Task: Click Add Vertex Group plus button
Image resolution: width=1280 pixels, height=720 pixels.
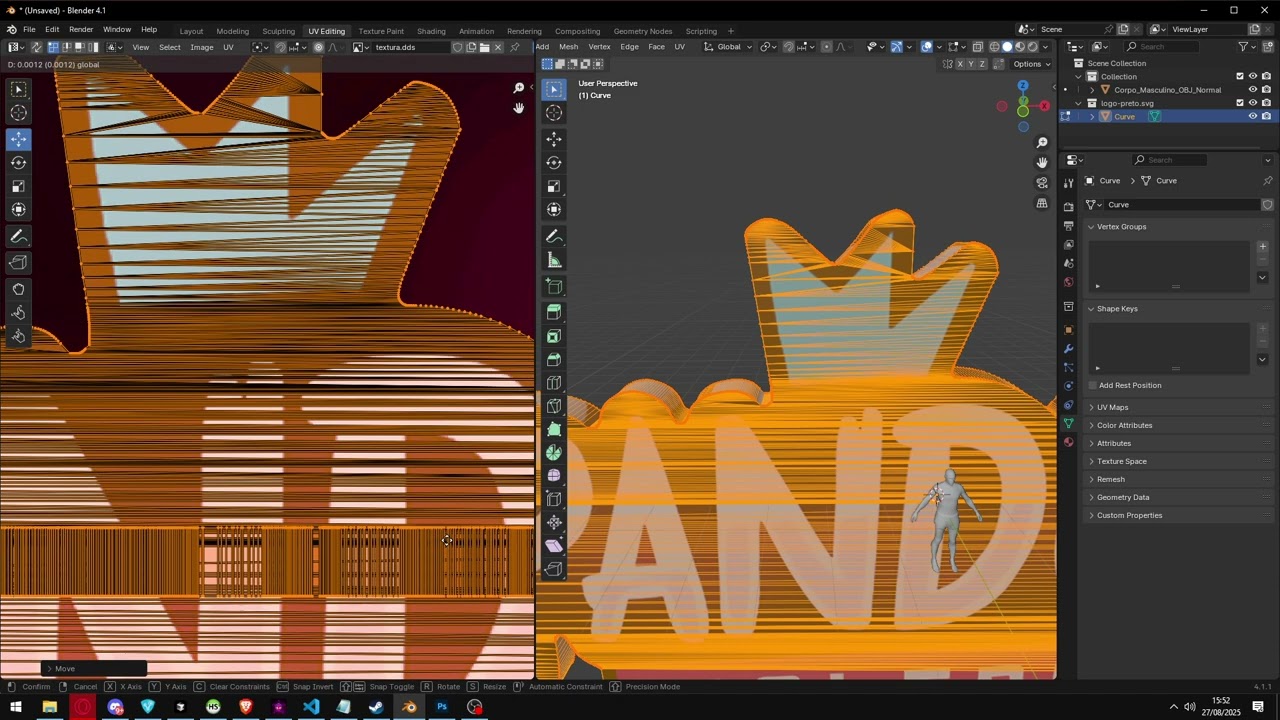Action: pyautogui.click(x=1262, y=247)
